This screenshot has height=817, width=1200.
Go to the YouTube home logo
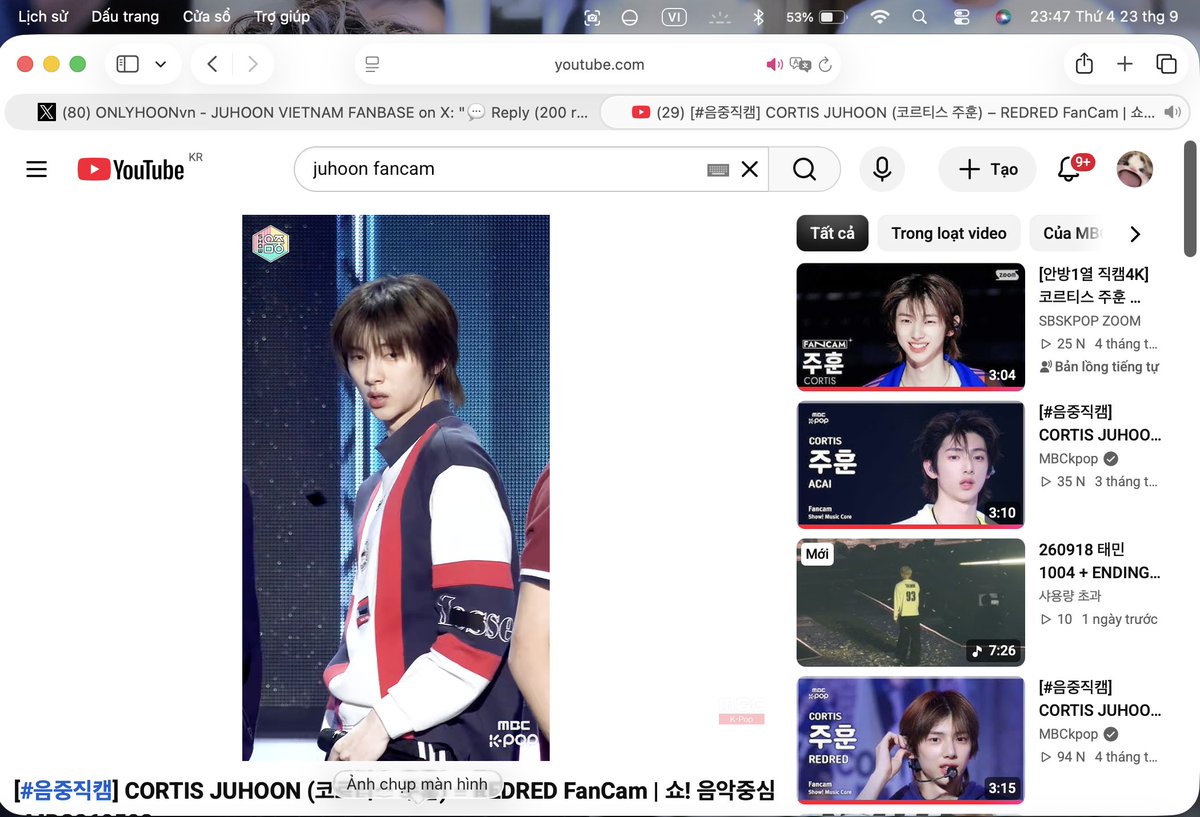[131, 169]
